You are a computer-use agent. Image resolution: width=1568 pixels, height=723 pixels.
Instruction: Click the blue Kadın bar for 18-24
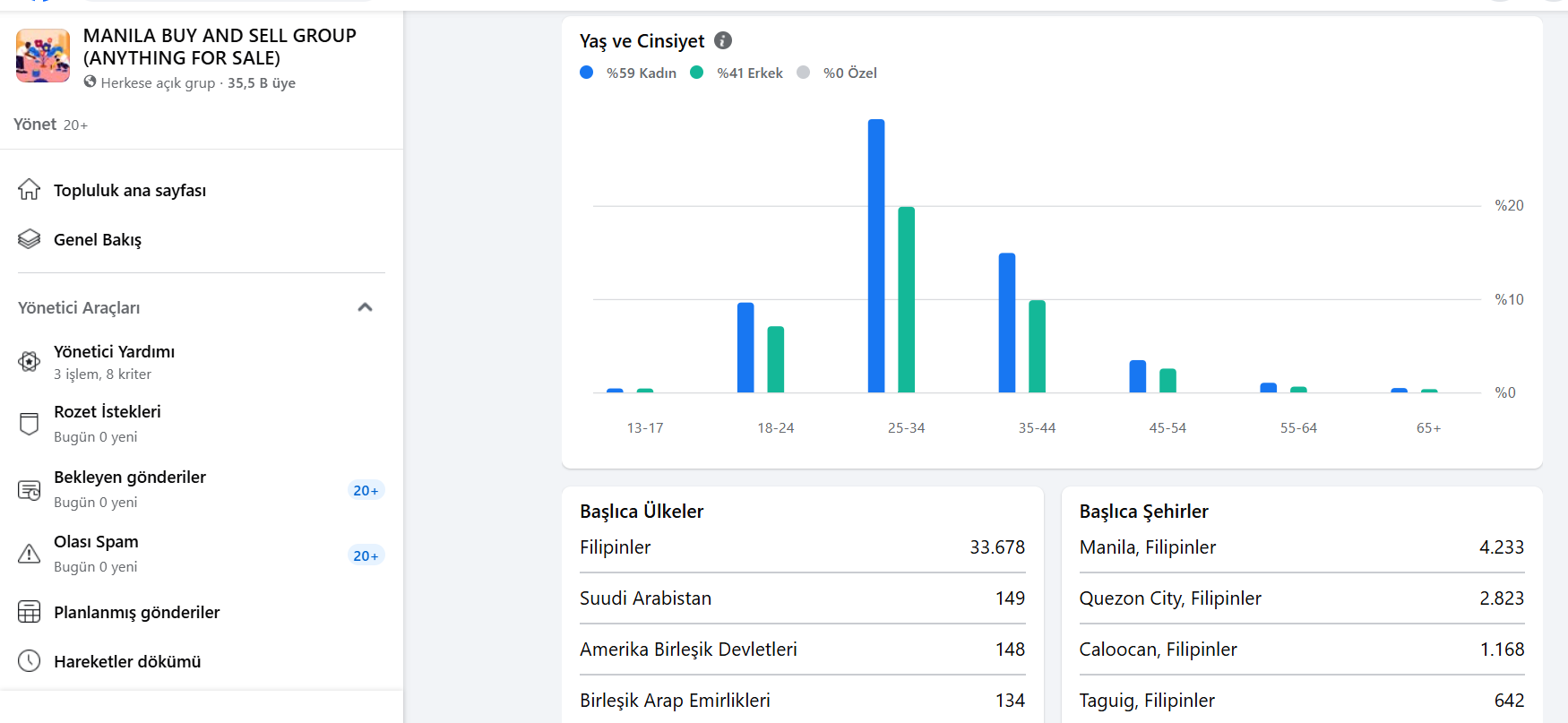(x=745, y=348)
